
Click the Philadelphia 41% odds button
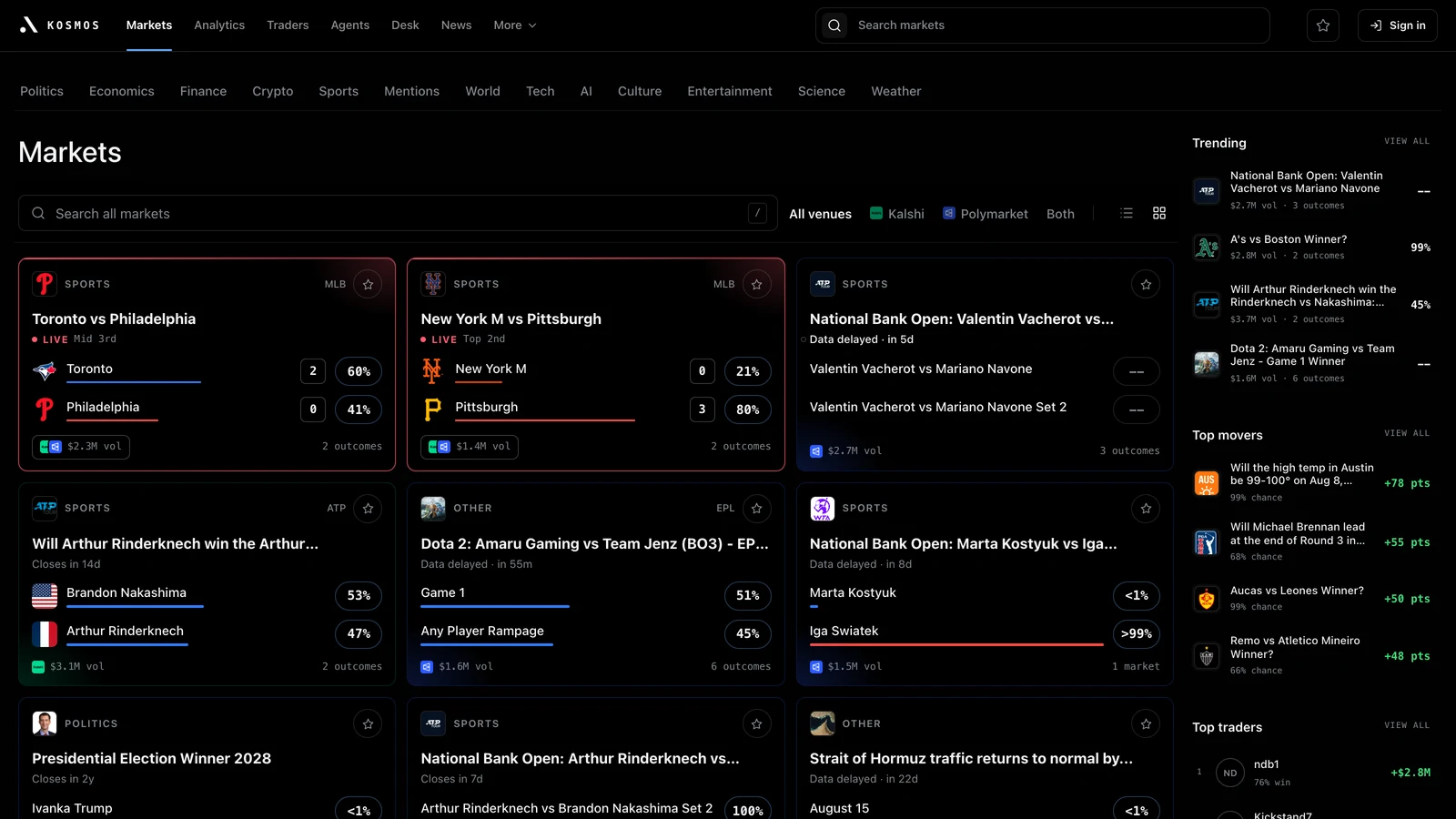[359, 409]
